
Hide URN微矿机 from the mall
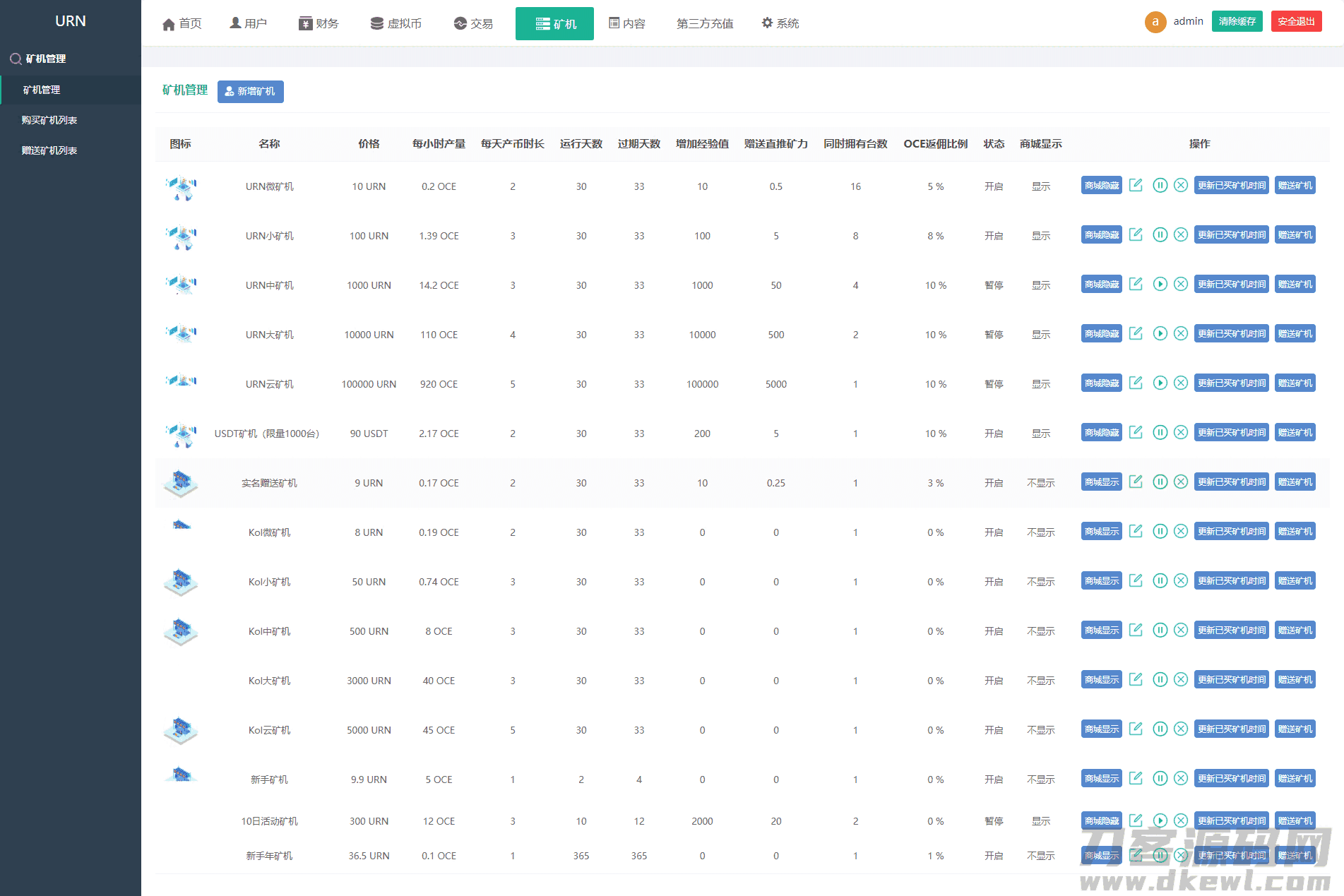pos(1101,186)
